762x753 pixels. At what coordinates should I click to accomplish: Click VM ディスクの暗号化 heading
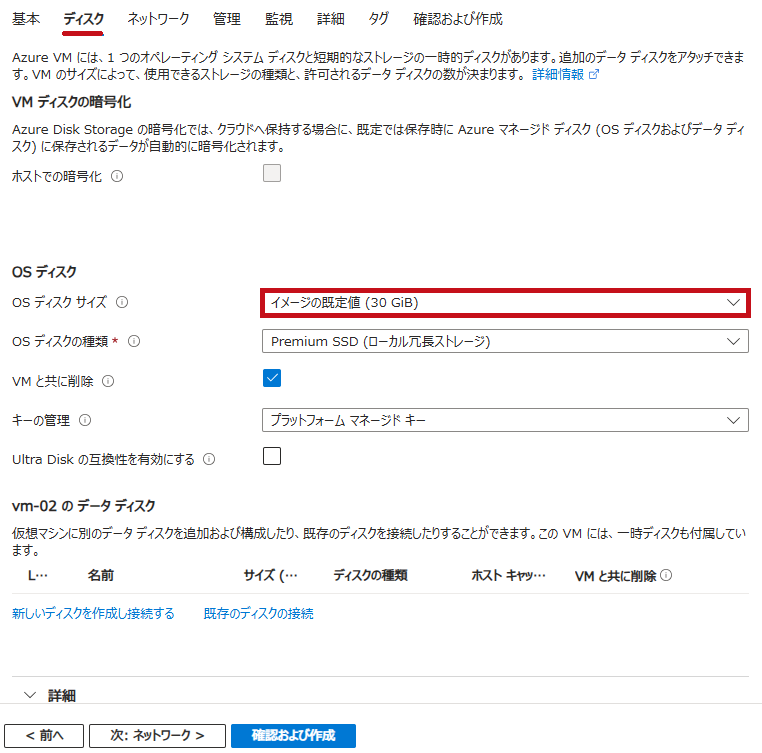pyautogui.click(x=71, y=102)
